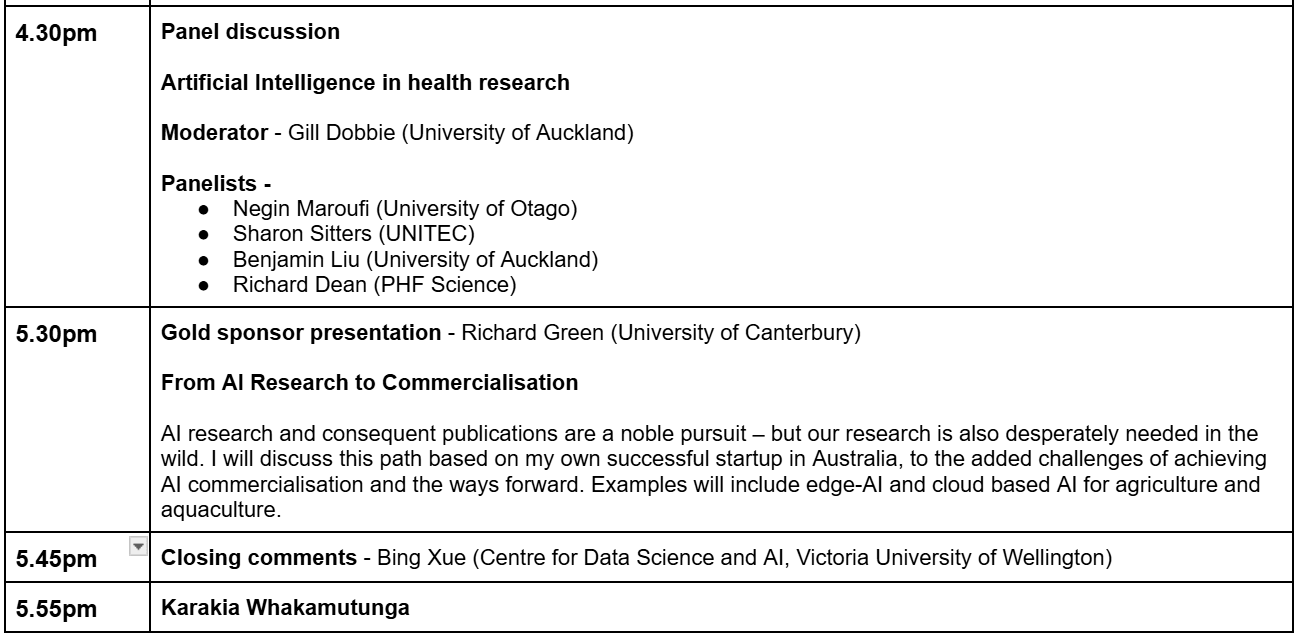The image size is (1300, 638).
Task: Click Gill Dobbie's name
Action: [x=342, y=134]
